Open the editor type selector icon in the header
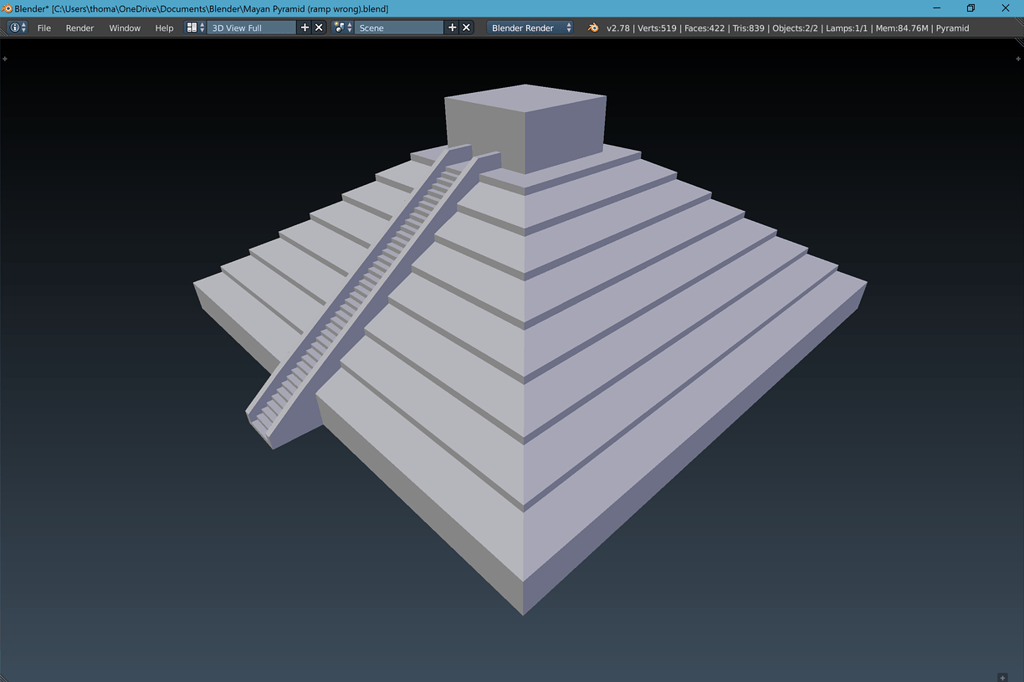This screenshot has width=1024, height=682. [x=15, y=28]
